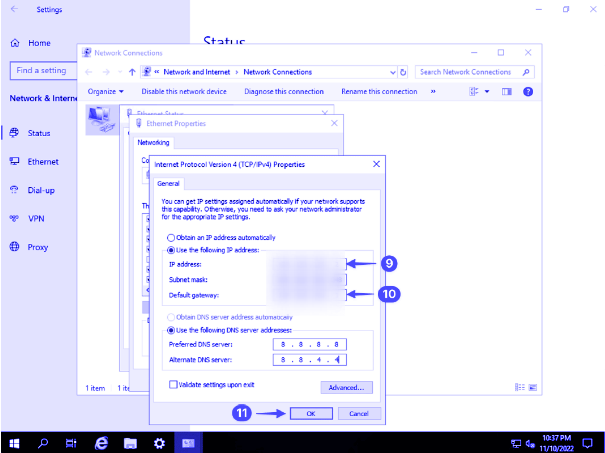
Task: Show more toolbar commands chevron
Action: [433, 91]
